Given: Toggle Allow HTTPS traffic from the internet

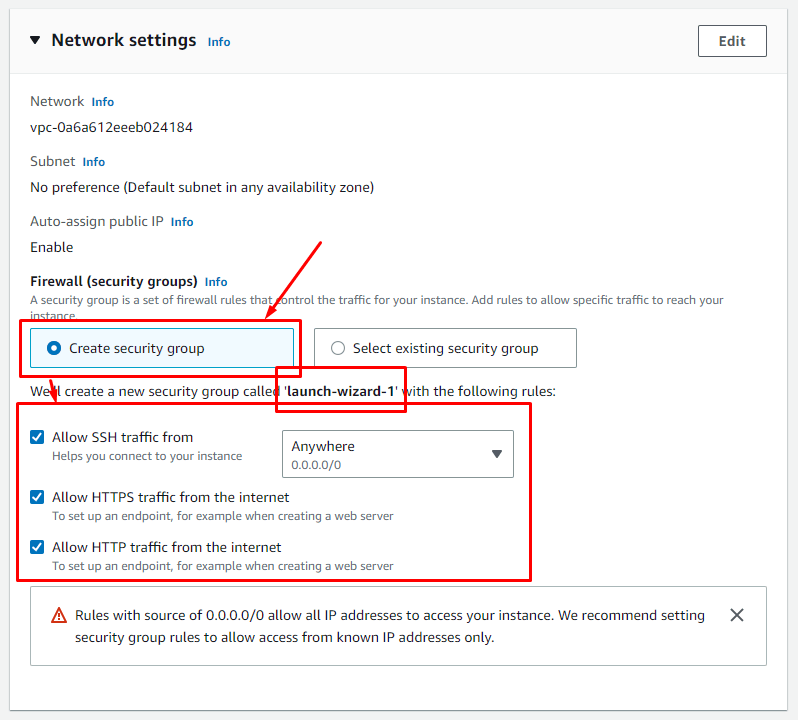Looking at the screenshot, I should tap(37, 497).
